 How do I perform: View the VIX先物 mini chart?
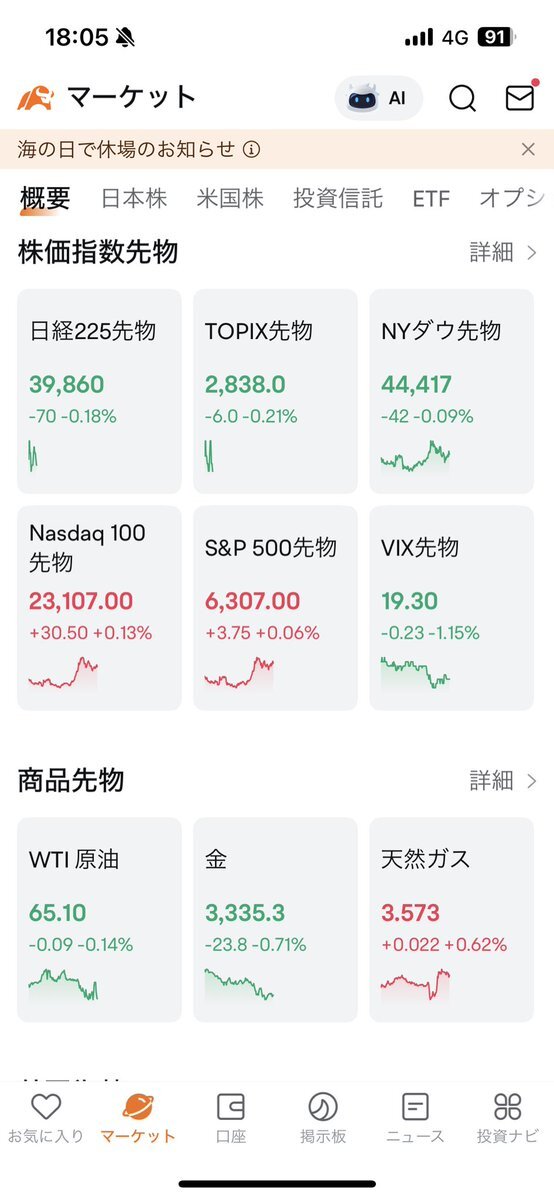[416, 671]
